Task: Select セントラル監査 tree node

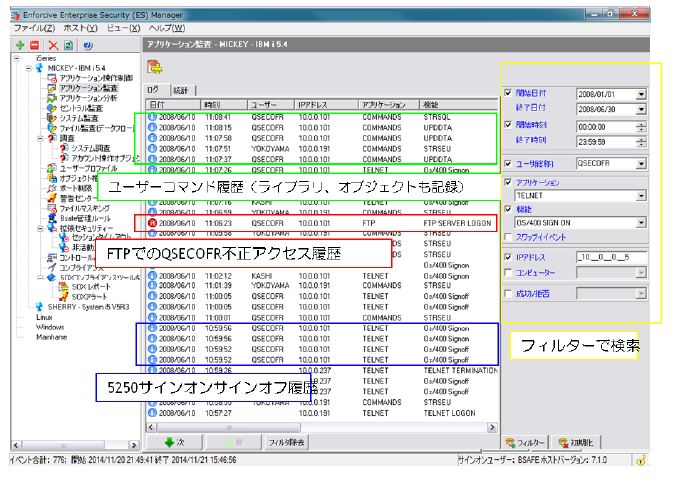Action: click(81, 108)
